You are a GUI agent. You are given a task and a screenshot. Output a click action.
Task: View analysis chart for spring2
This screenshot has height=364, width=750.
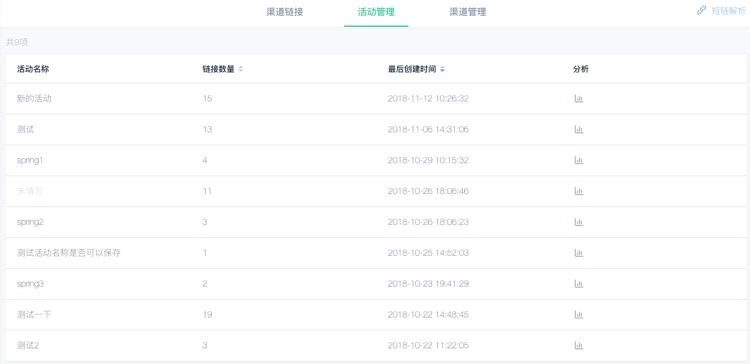(578, 222)
